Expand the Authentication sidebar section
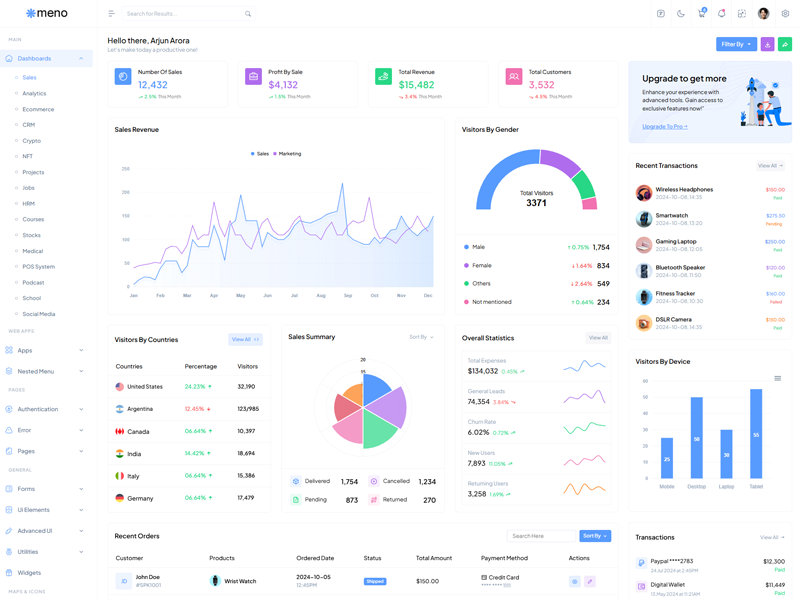The width and height of the screenshot is (800, 600). coord(44,409)
